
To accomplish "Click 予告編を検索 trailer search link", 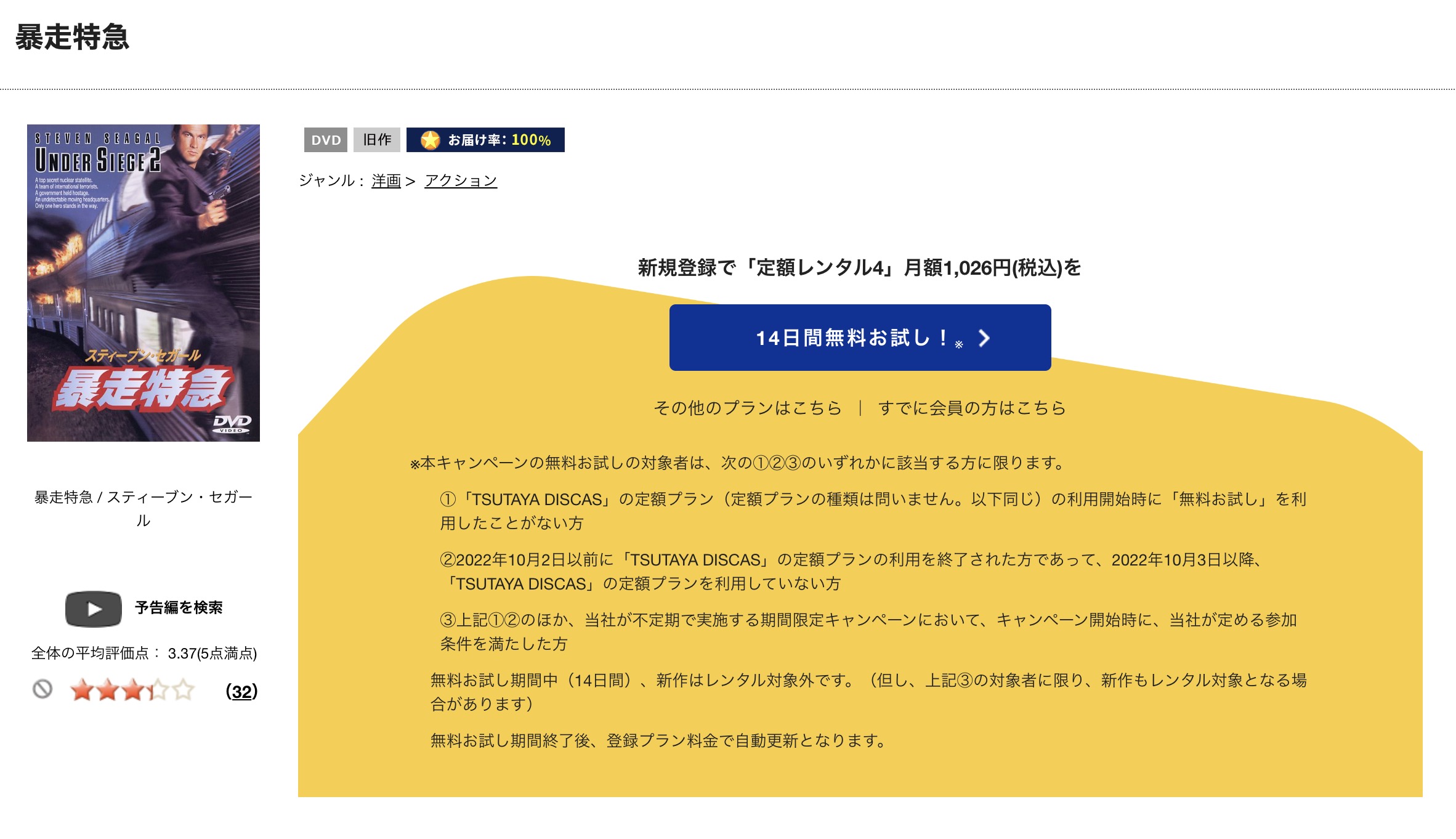I will (x=179, y=608).
